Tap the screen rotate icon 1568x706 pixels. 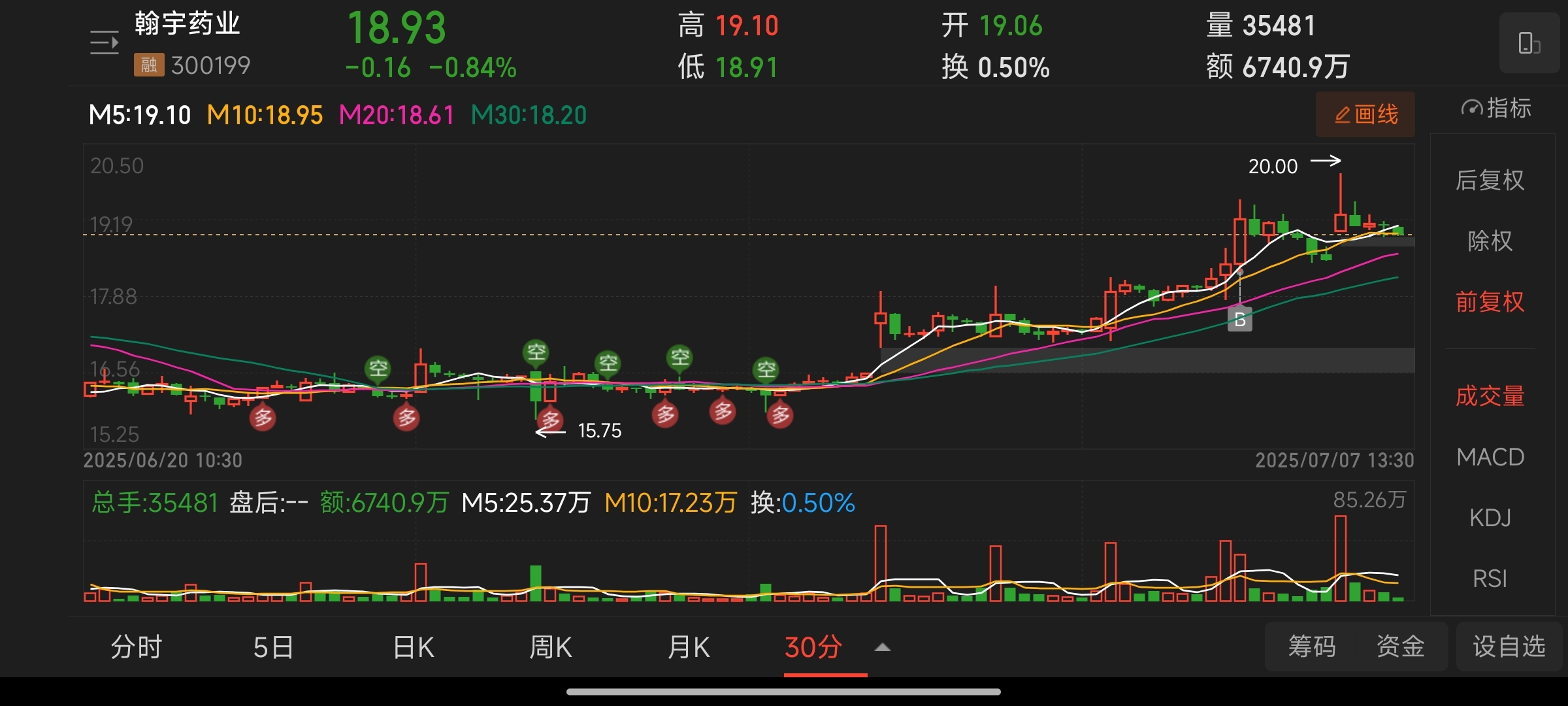coord(1529,43)
